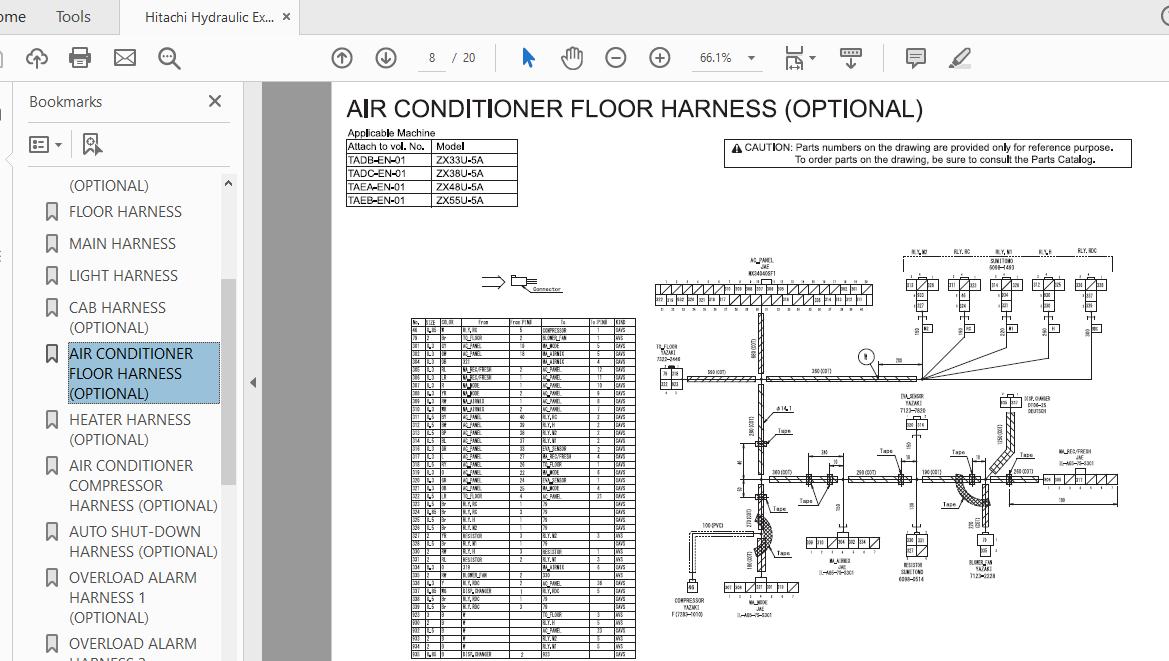Open OVERLOAD ALARM HARNESS 1 bookmark
This screenshot has width=1169, height=661.
click(133, 598)
